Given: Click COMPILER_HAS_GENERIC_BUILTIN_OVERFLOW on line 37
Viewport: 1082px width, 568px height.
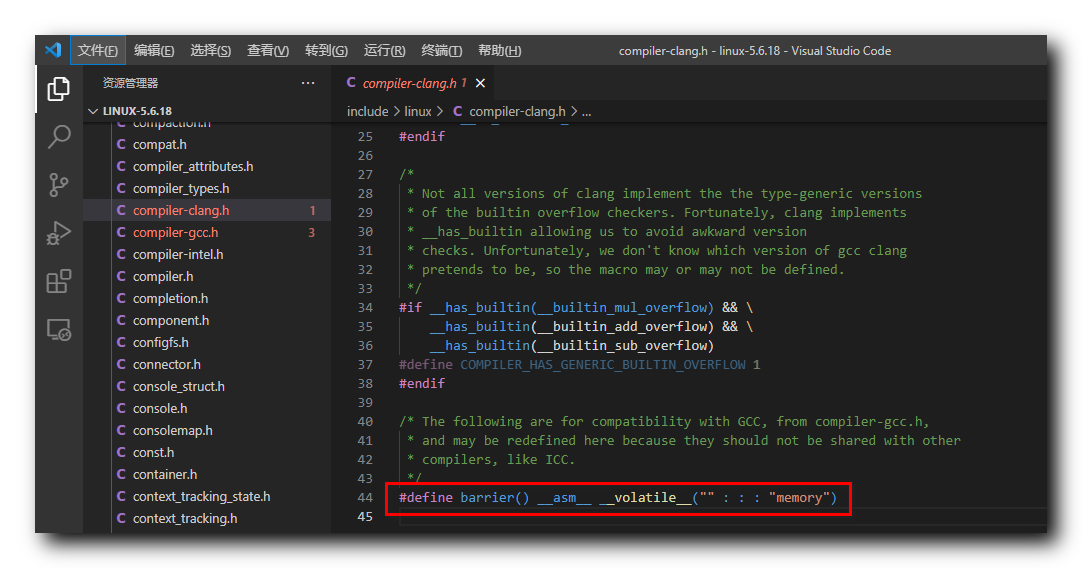Looking at the screenshot, I should click(x=603, y=364).
